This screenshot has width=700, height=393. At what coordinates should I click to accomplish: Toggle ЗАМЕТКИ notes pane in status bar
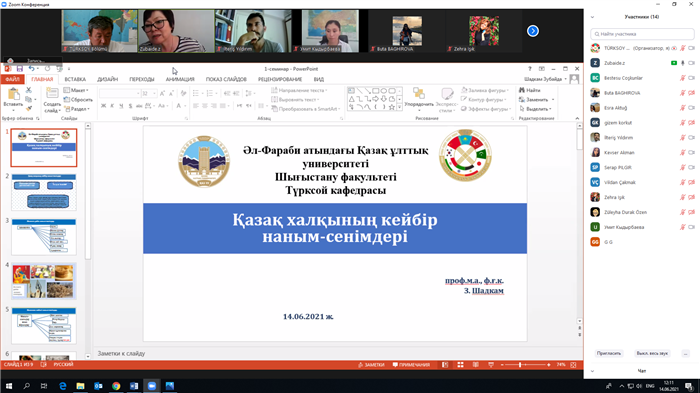point(371,365)
